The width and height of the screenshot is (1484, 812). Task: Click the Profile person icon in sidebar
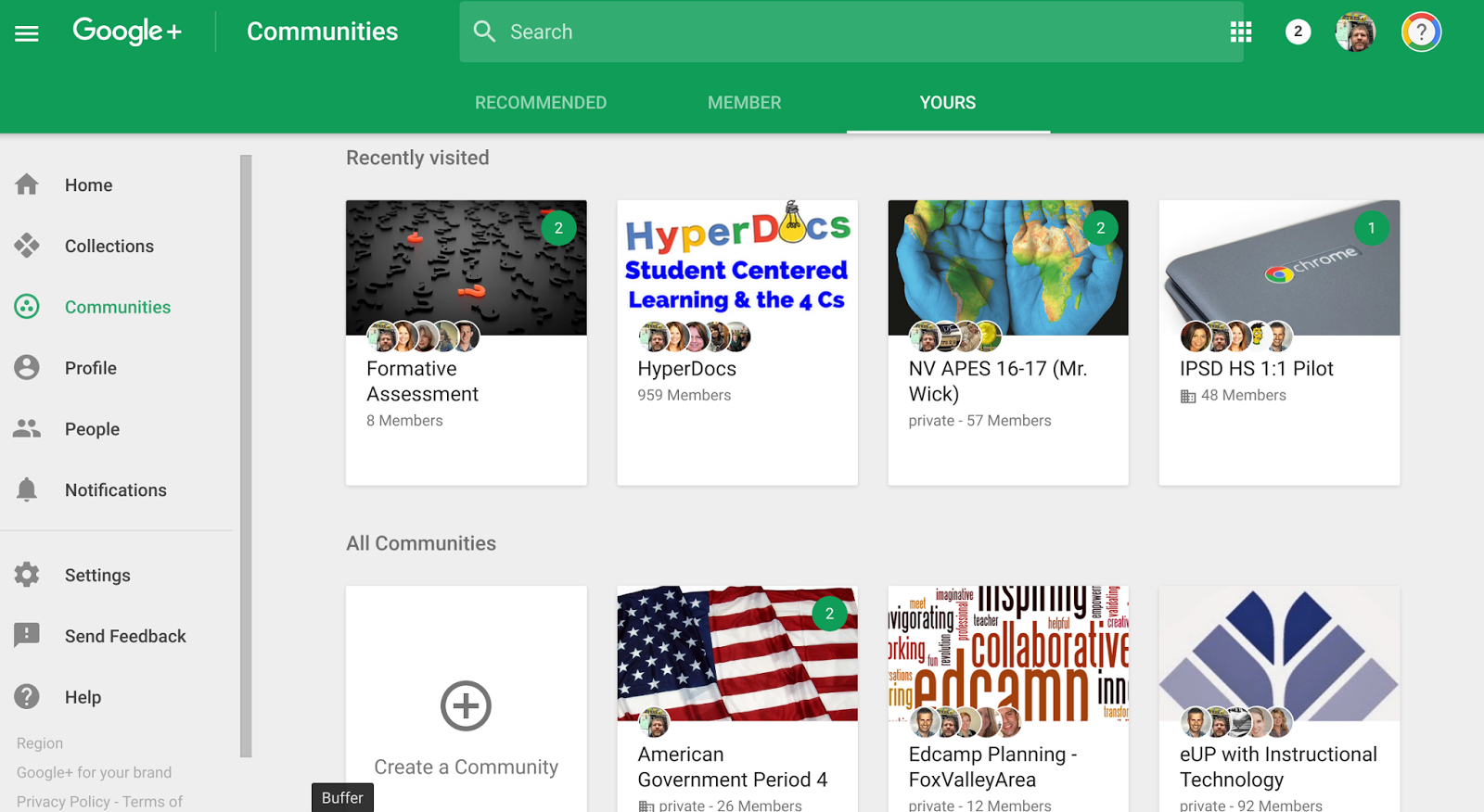pyautogui.click(x=27, y=368)
